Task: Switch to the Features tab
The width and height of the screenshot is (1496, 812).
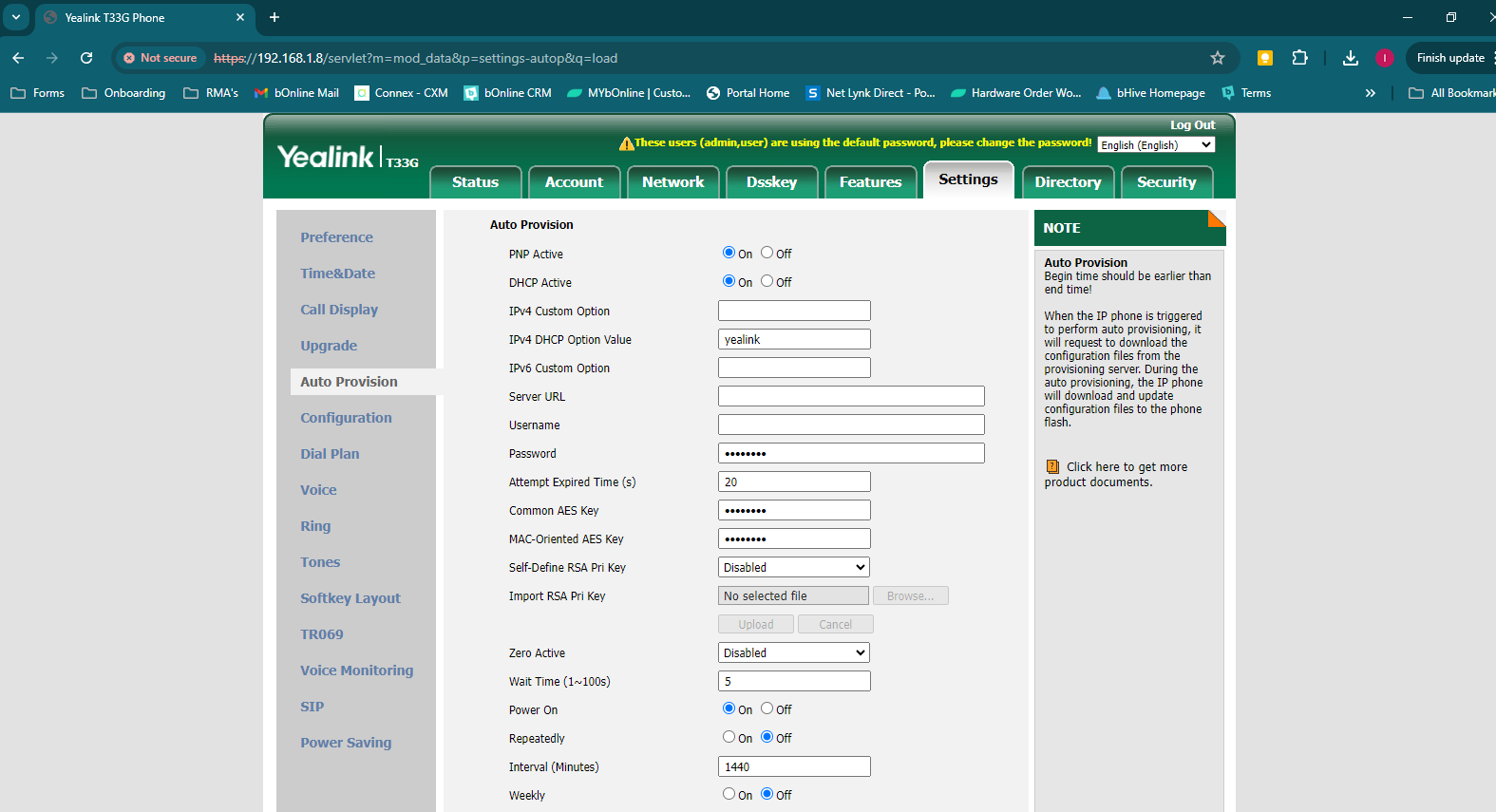Action: (x=871, y=181)
